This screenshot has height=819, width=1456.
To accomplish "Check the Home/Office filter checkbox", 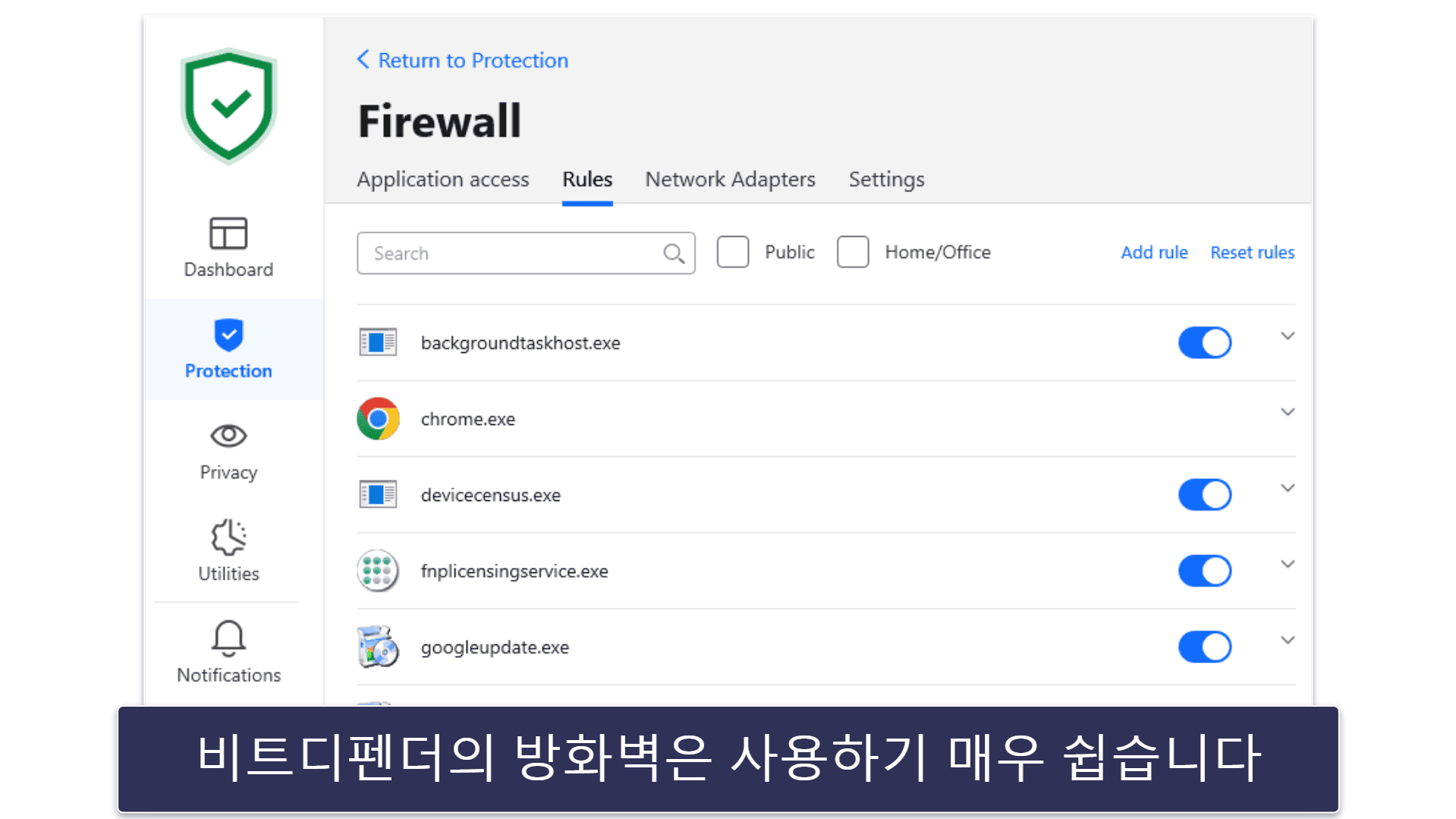I will coord(853,252).
